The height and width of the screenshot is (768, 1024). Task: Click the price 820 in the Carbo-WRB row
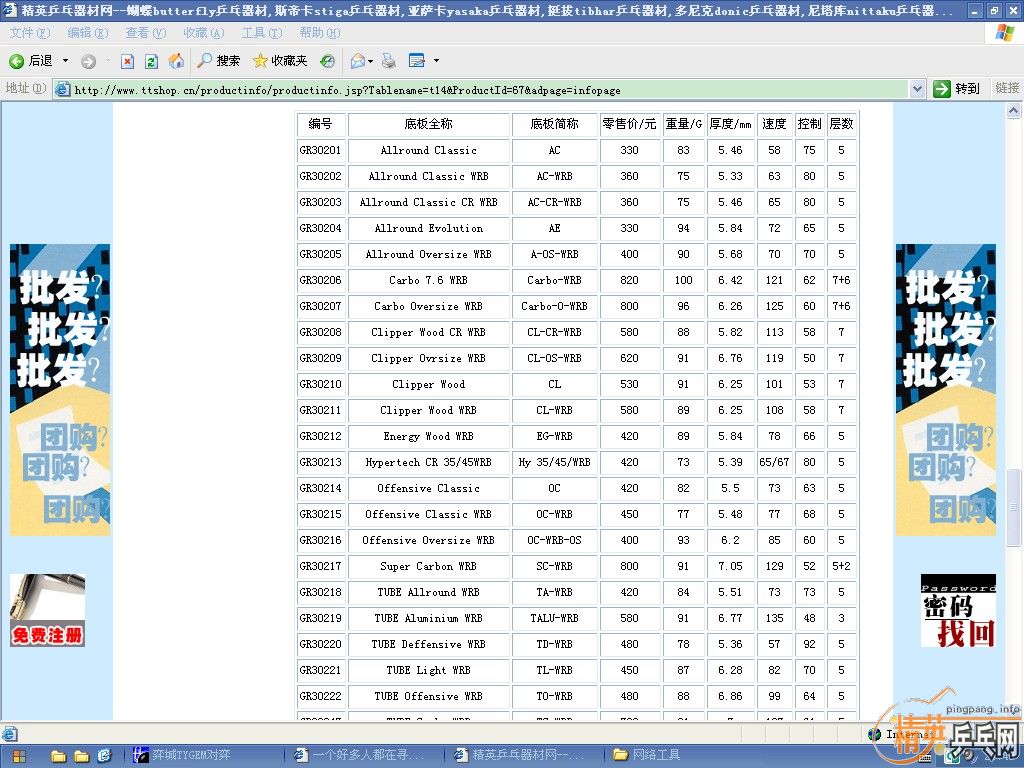[629, 280]
